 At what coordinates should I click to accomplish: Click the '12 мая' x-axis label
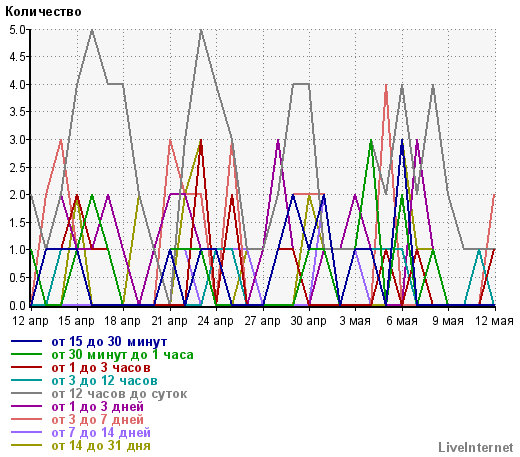click(494, 321)
